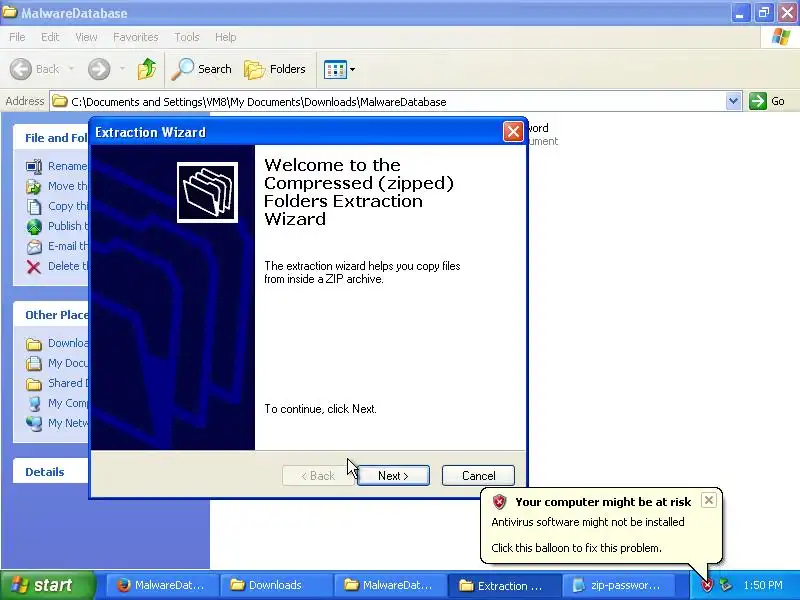The height and width of the screenshot is (600, 800).
Task: Expand the address bar dropdown
Action: tap(733, 101)
